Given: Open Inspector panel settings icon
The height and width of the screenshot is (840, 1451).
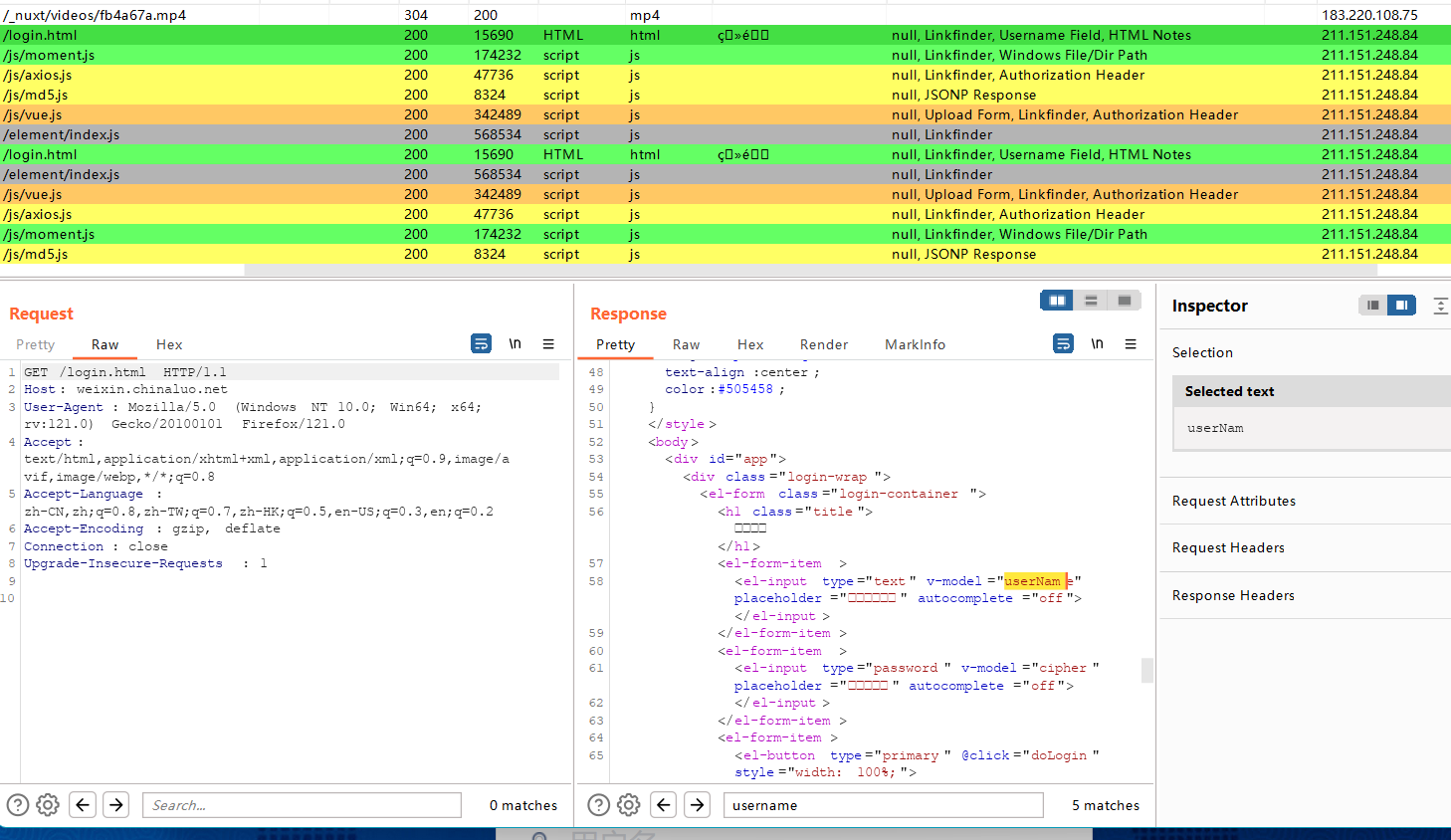Looking at the screenshot, I should pyautogui.click(x=1440, y=306).
